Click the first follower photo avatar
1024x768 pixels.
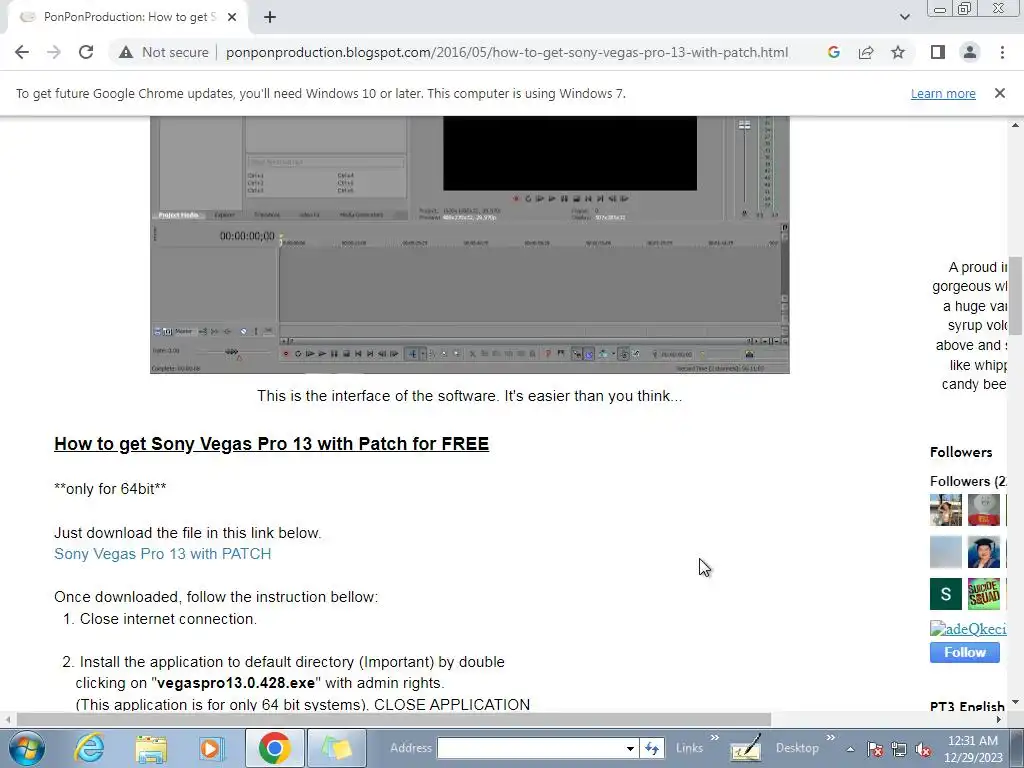tap(946, 510)
